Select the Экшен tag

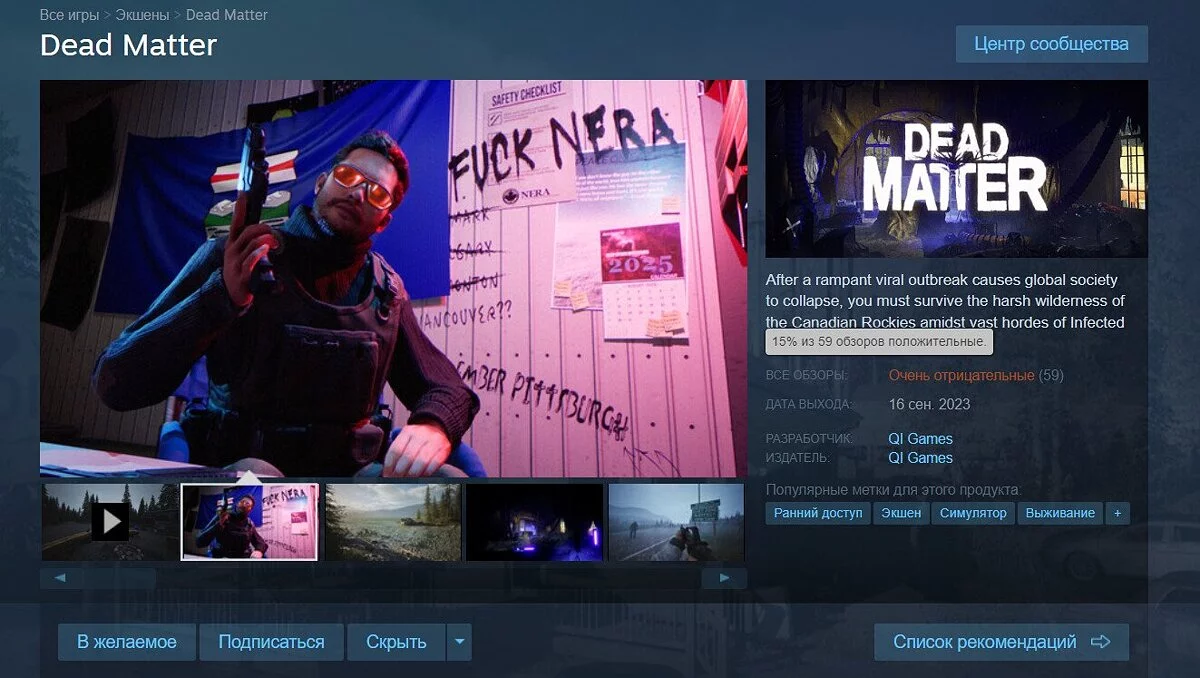[901, 513]
